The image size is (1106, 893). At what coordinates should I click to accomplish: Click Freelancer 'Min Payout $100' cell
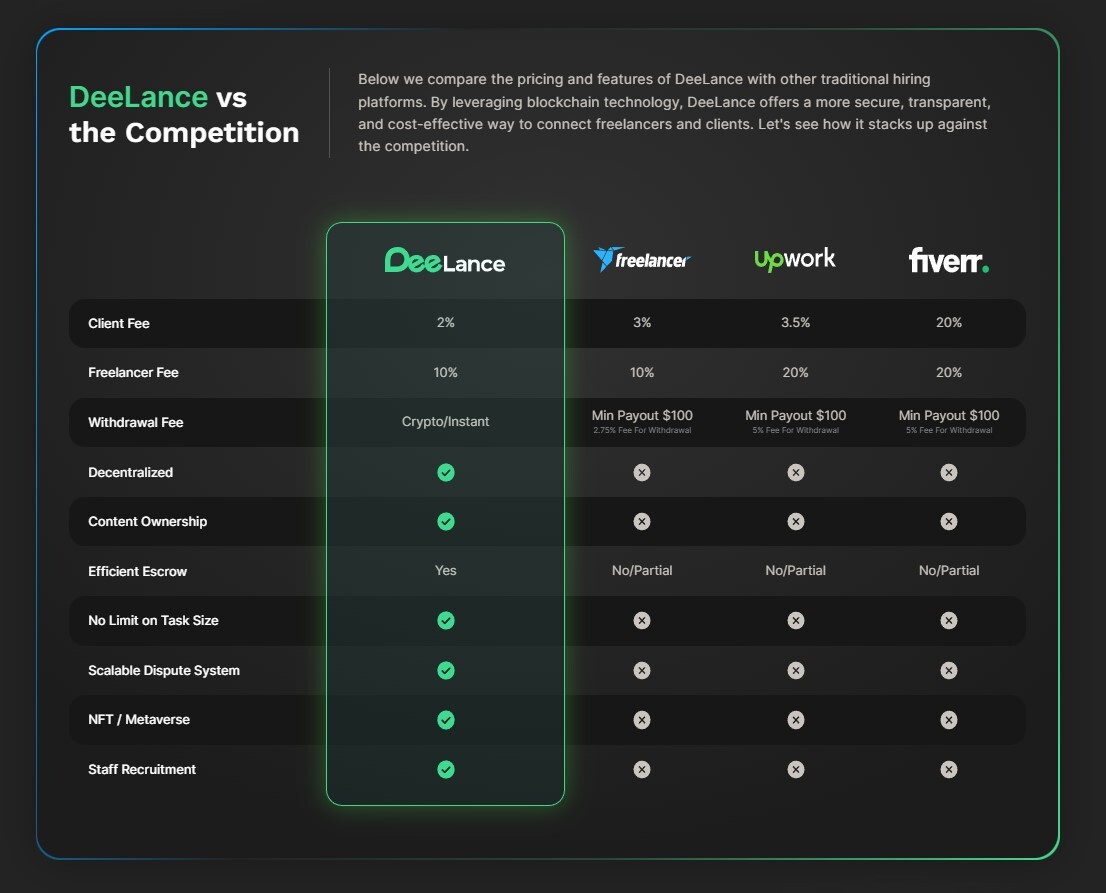642,415
